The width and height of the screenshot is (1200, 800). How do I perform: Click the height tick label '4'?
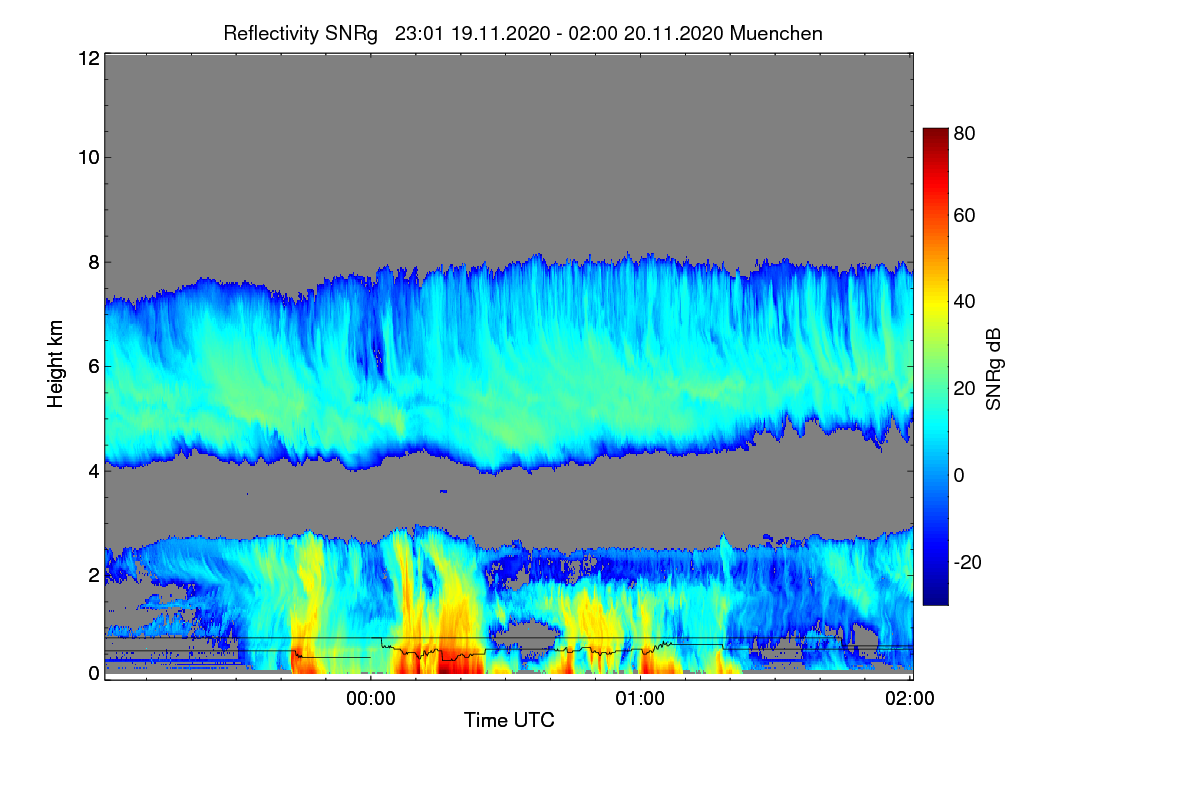[x=93, y=470]
